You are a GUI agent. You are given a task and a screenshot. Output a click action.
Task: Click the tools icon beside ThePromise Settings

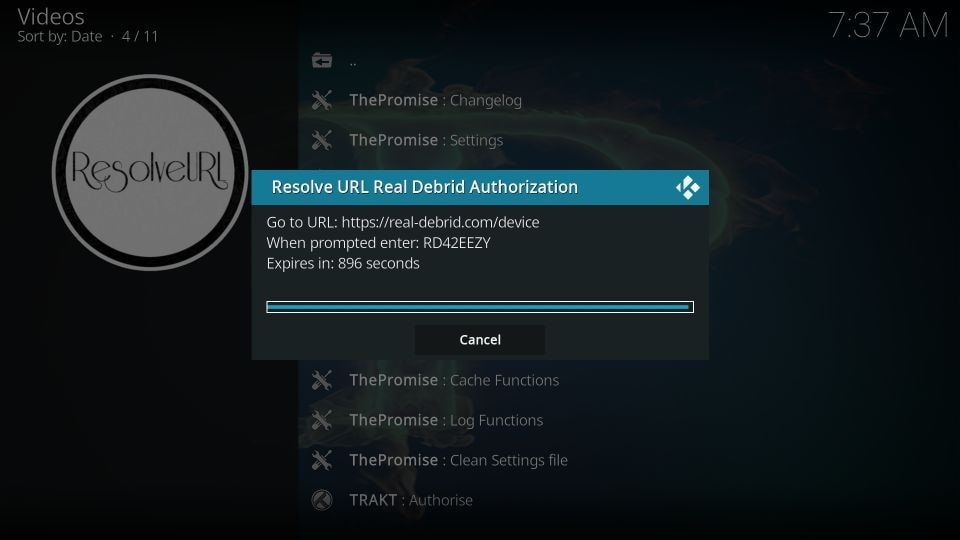click(x=322, y=140)
